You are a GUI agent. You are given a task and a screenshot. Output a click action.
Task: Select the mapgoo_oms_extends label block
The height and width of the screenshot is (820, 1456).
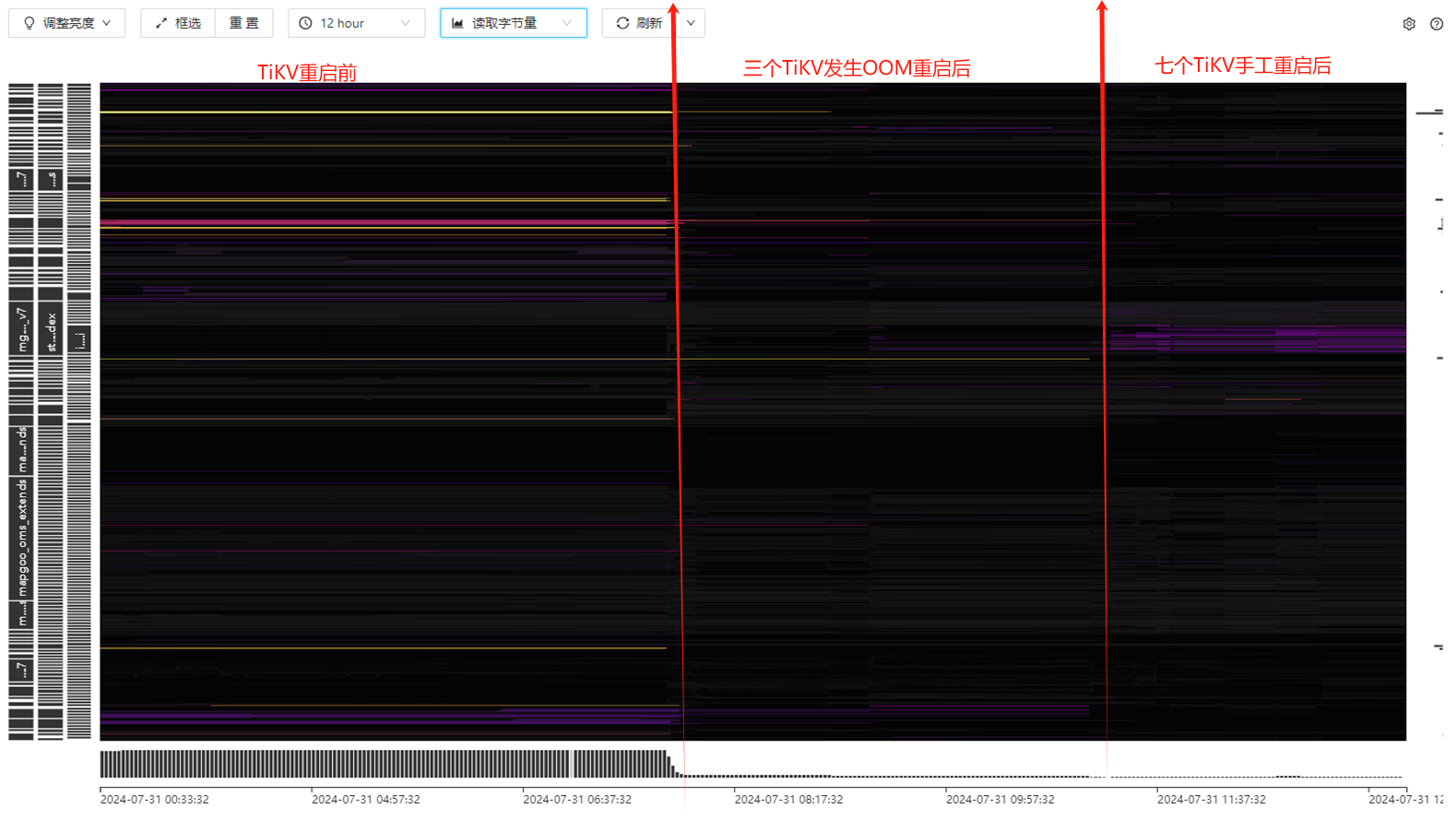pyautogui.click(x=22, y=539)
